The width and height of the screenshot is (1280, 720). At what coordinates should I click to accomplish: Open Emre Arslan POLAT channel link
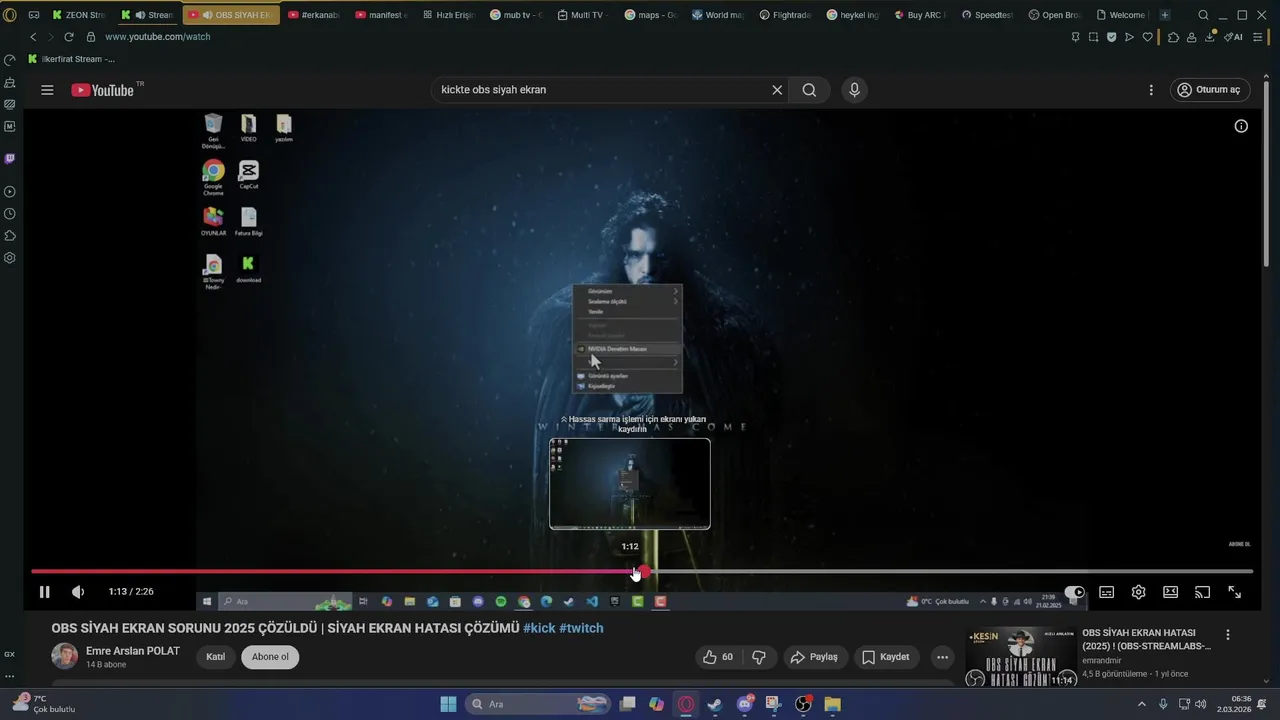pyautogui.click(x=133, y=651)
